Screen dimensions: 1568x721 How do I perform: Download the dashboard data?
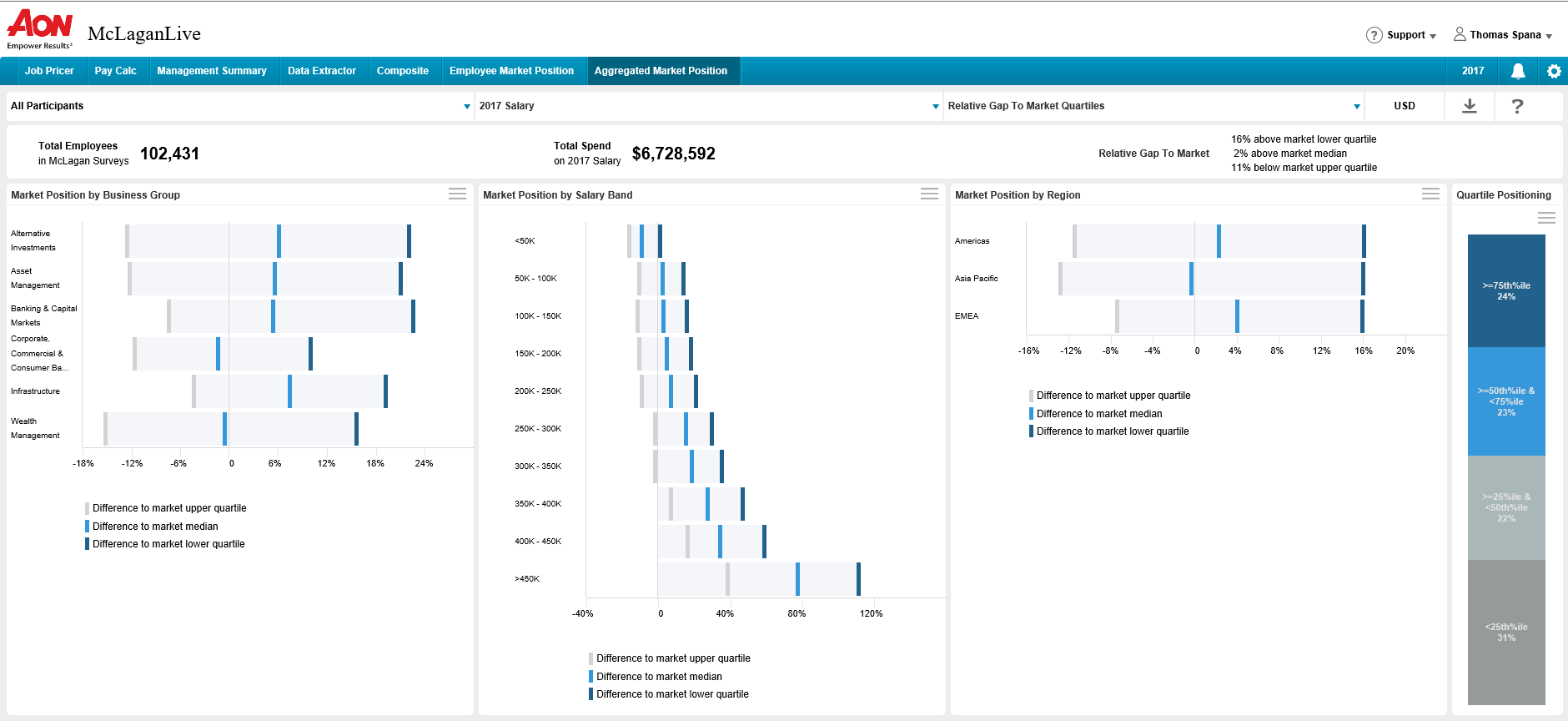click(1470, 106)
